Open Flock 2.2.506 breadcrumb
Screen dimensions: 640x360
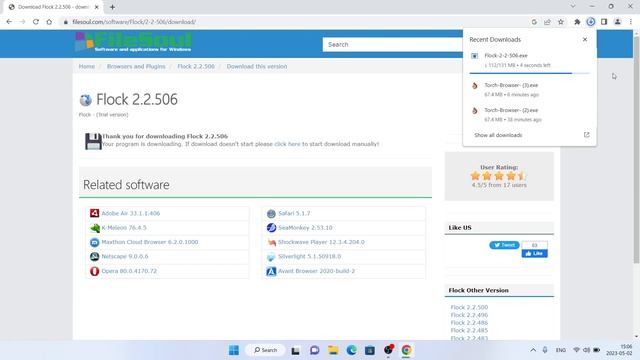tap(196, 66)
